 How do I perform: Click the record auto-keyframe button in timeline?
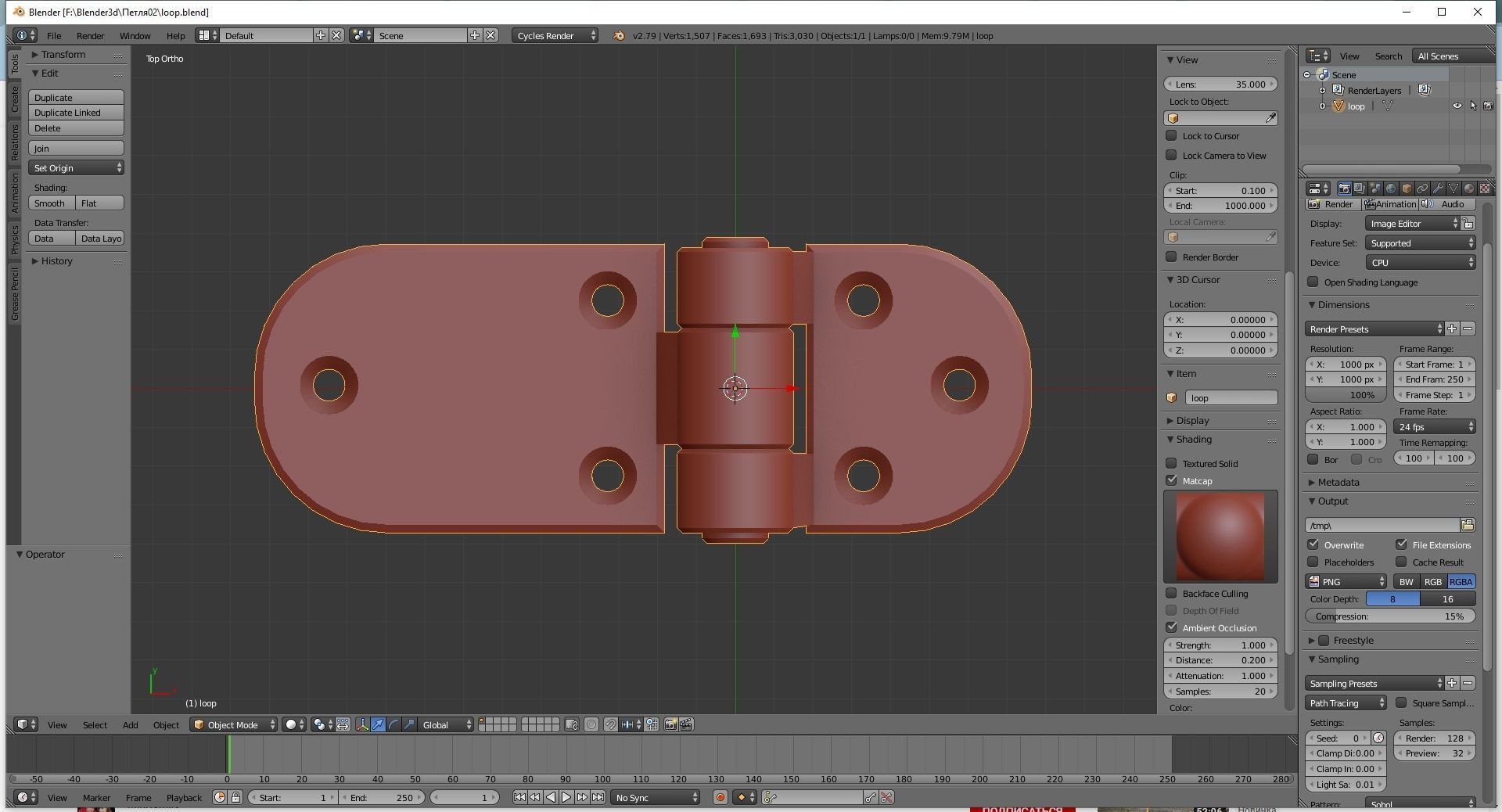[720, 797]
